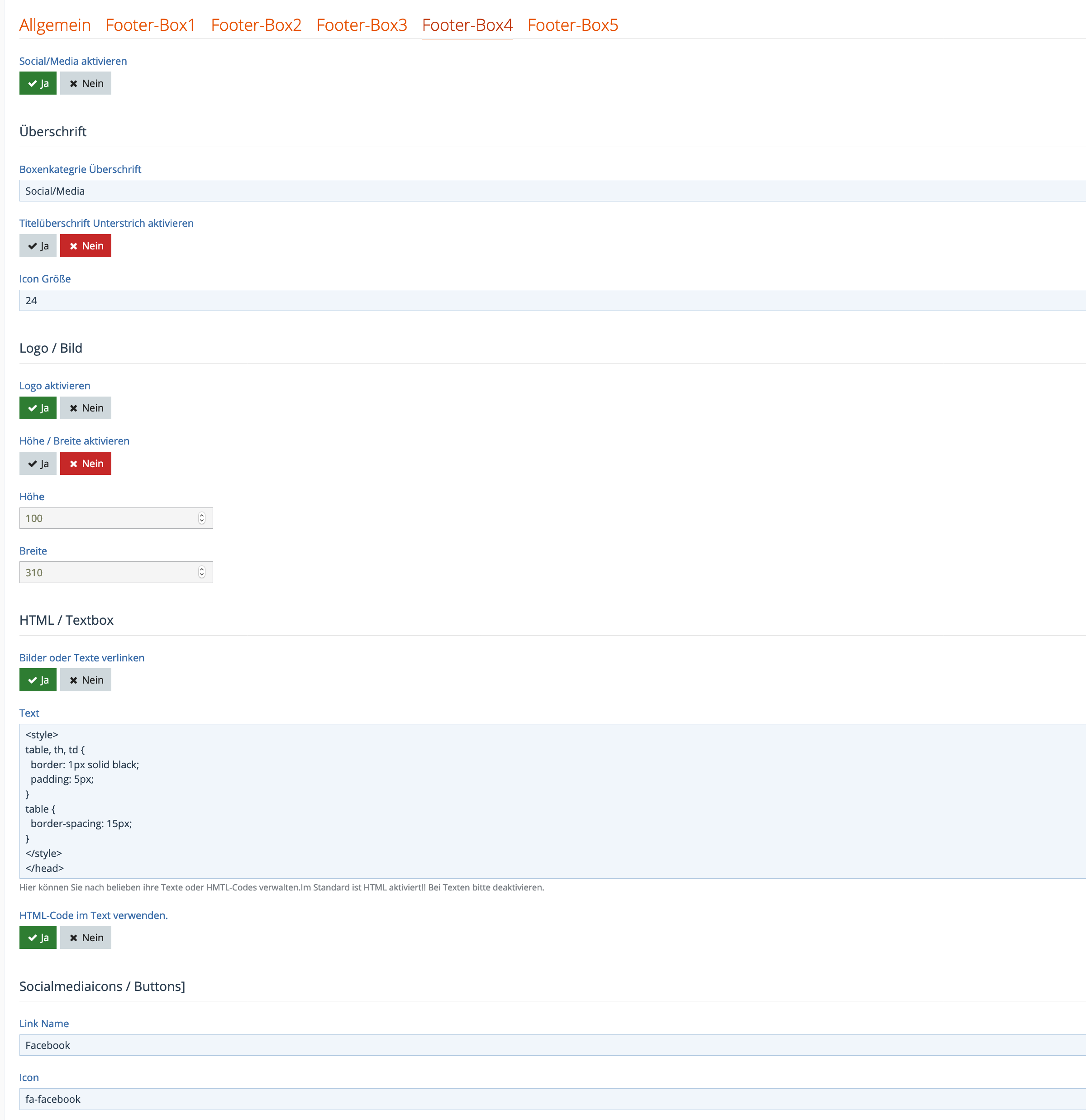
Task: Activate title underline with Ja
Action: (x=38, y=246)
